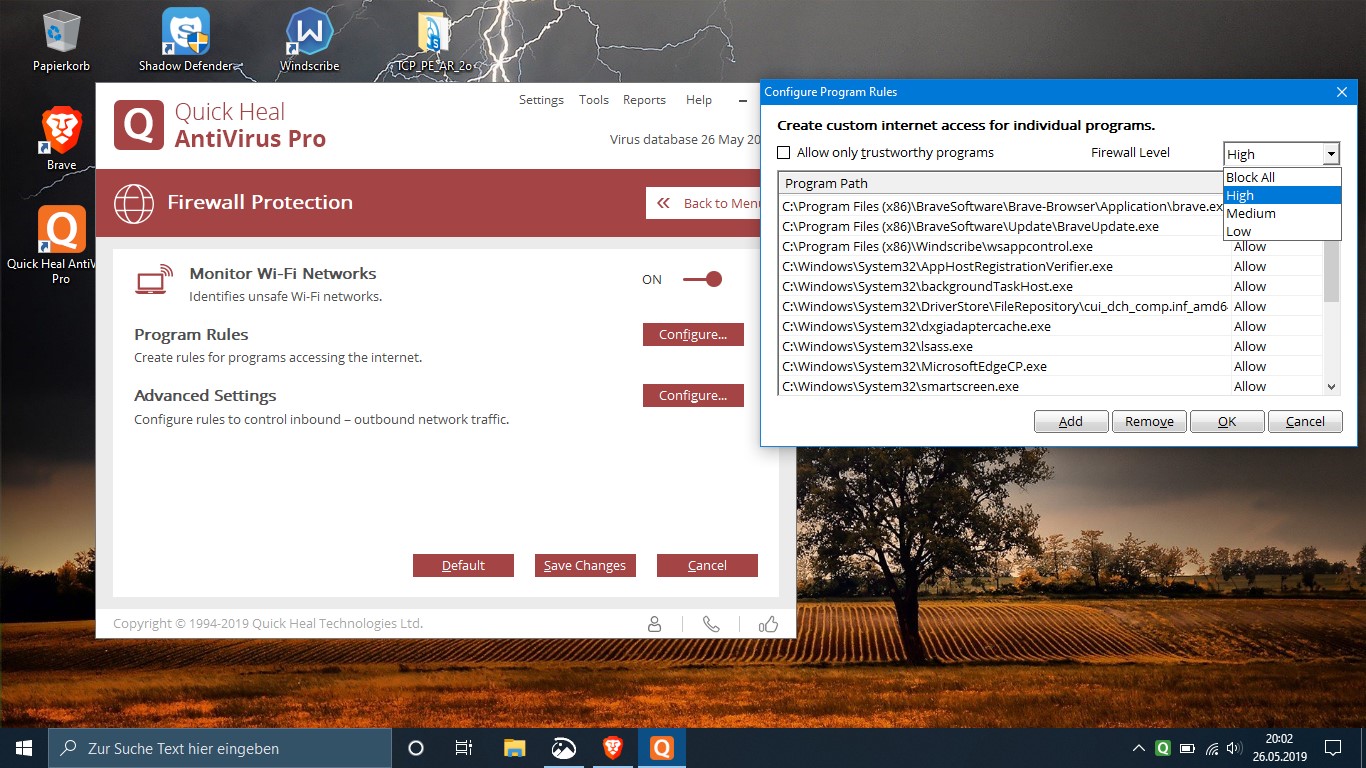Click Configure for Advanced Settings
The height and width of the screenshot is (768, 1366).
tap(693, 396)
